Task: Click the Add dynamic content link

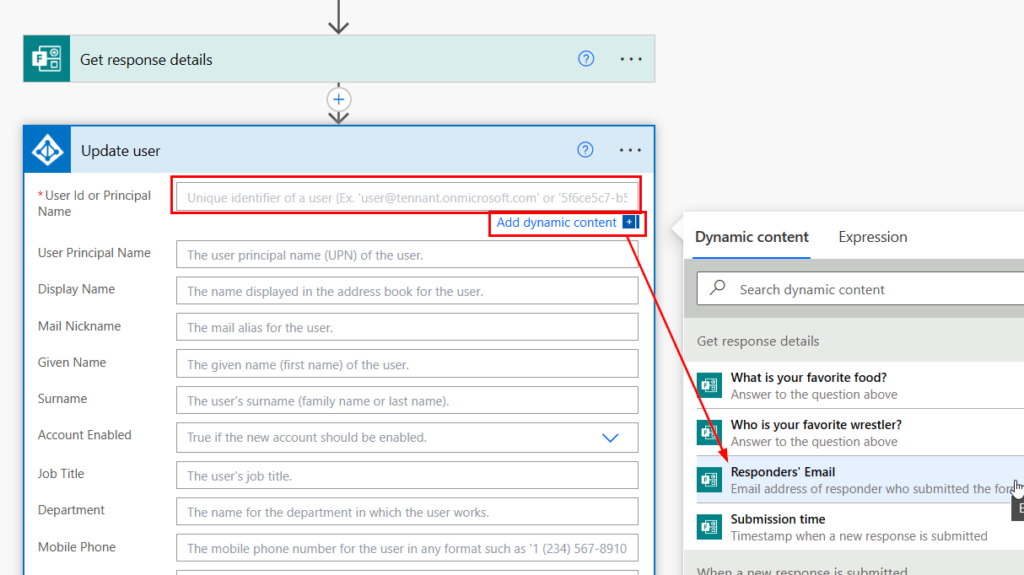Action: click(557, 223)
